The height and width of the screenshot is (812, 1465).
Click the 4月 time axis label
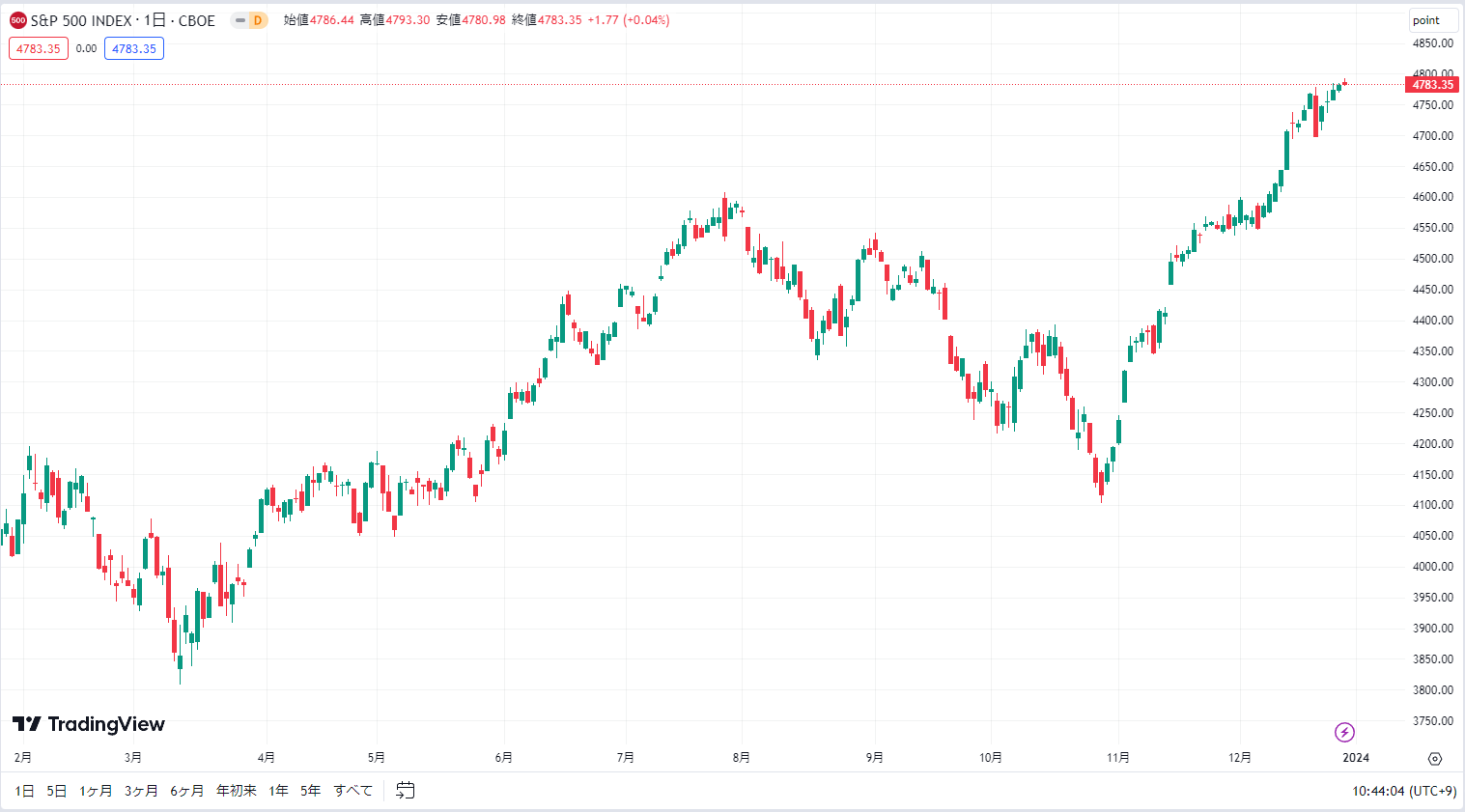click(267, 758)
